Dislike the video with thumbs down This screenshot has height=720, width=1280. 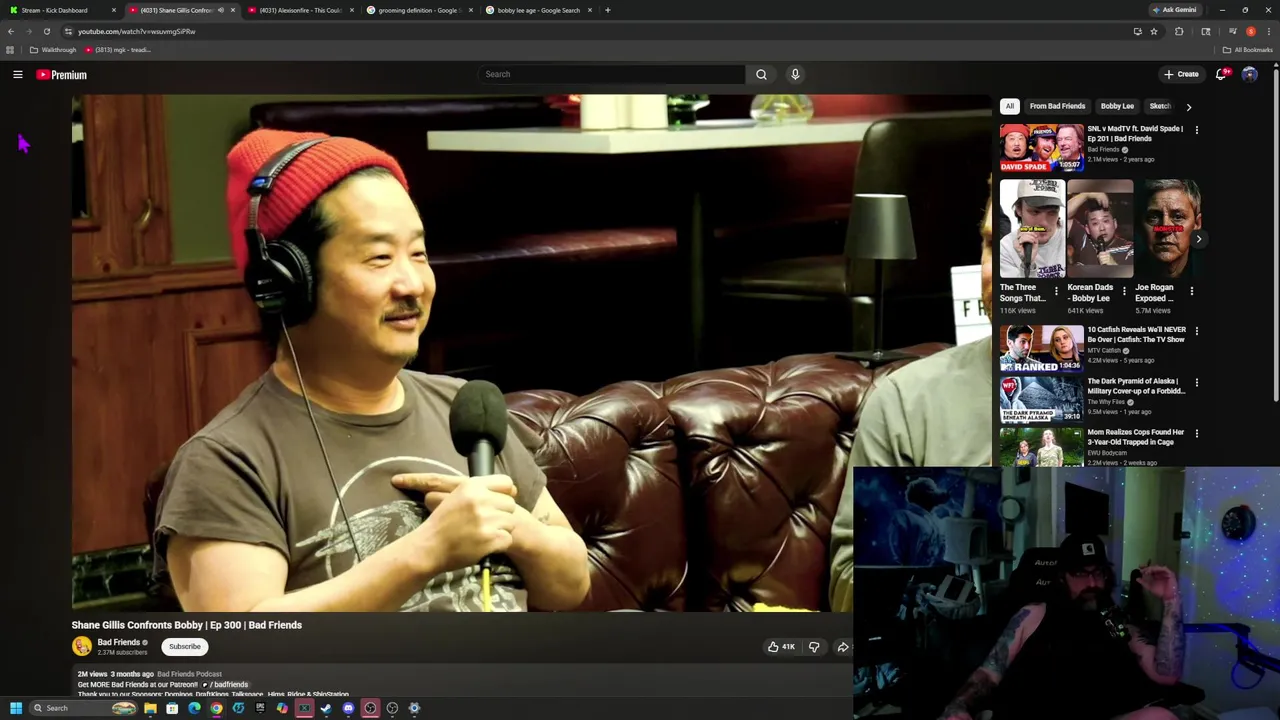[x=814, y=647]
